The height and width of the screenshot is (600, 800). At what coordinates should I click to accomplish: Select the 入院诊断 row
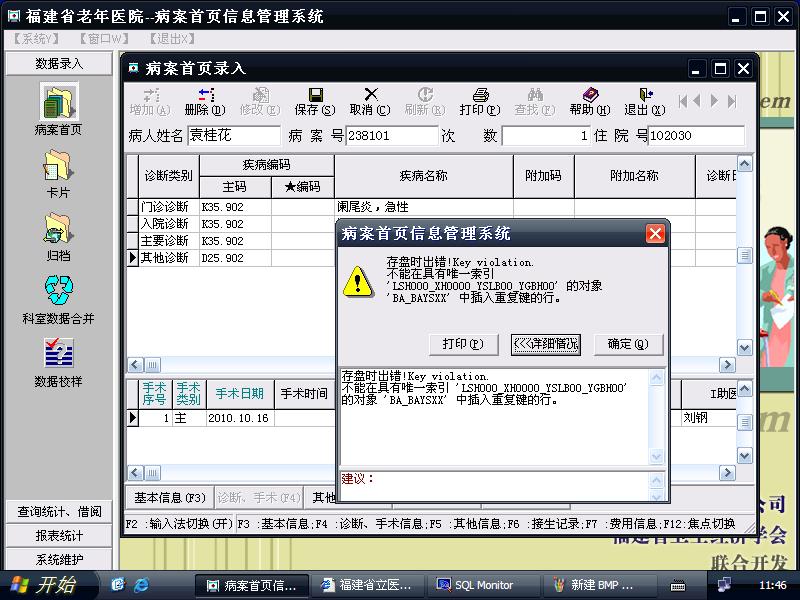231,223
